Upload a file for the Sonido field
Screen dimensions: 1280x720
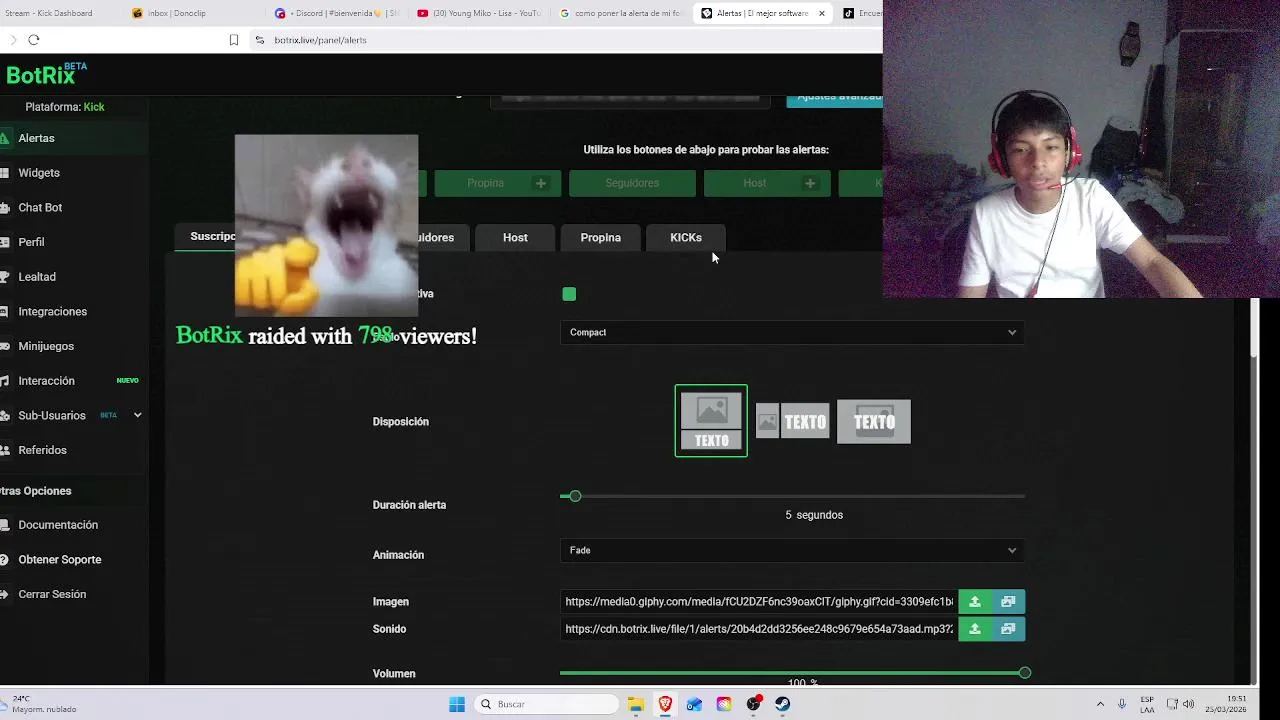pos(974,629)
